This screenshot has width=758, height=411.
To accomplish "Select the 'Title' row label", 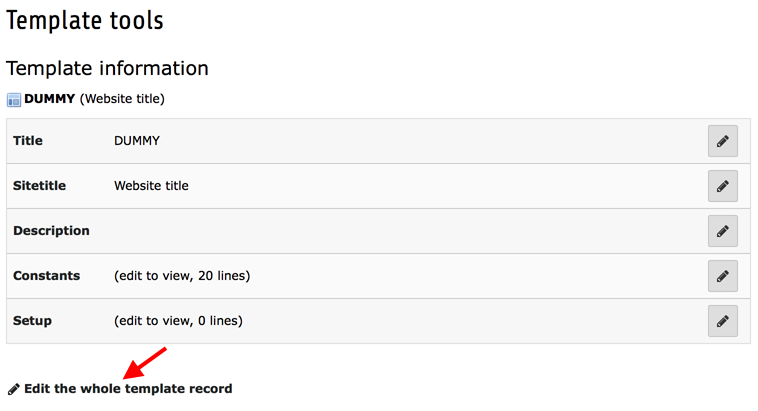I will click(x=28, y=141).
